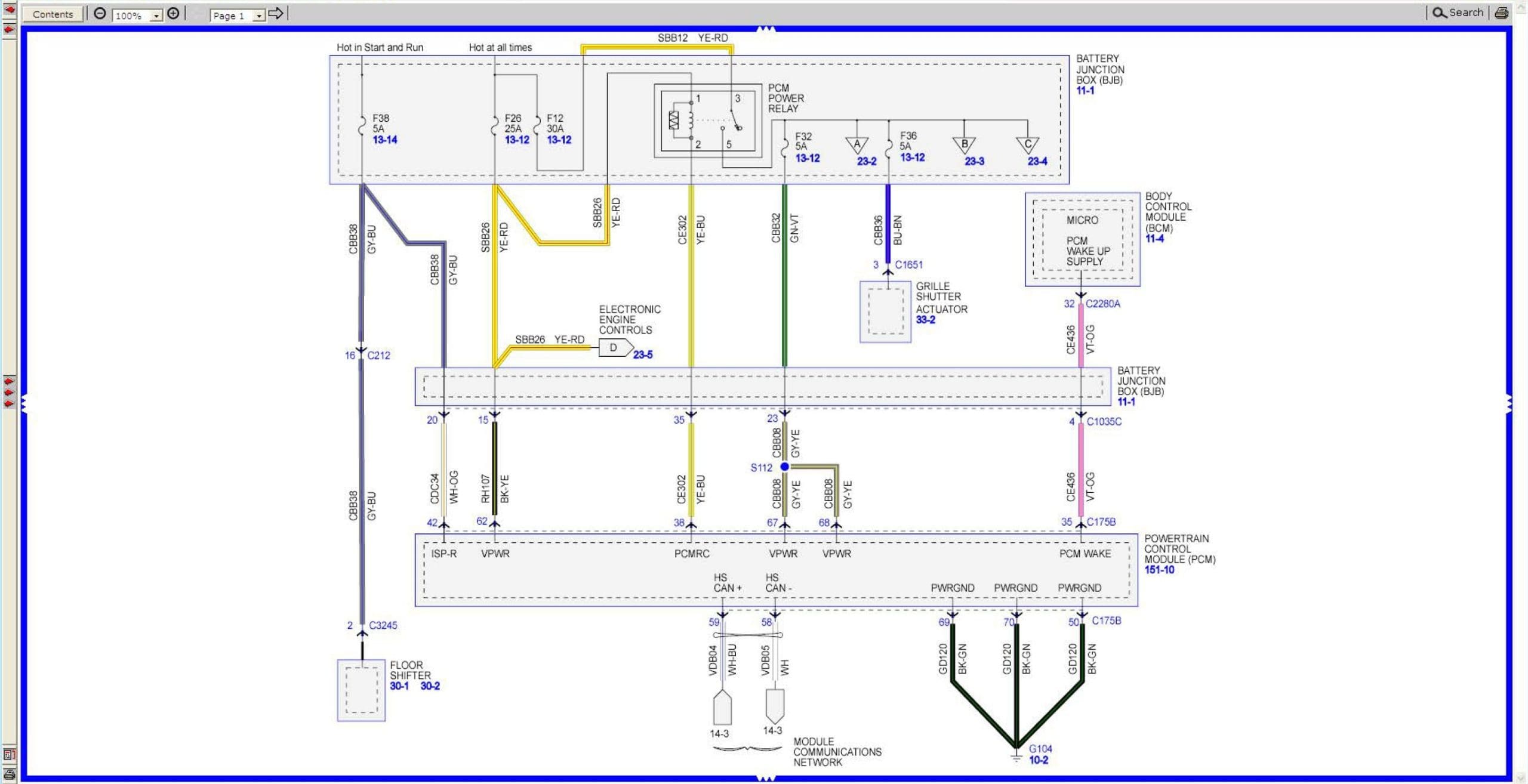This screenshot has height=784, width=1528.
Task: Click the printer icon in top toolbar
Action: (1502, 13)
